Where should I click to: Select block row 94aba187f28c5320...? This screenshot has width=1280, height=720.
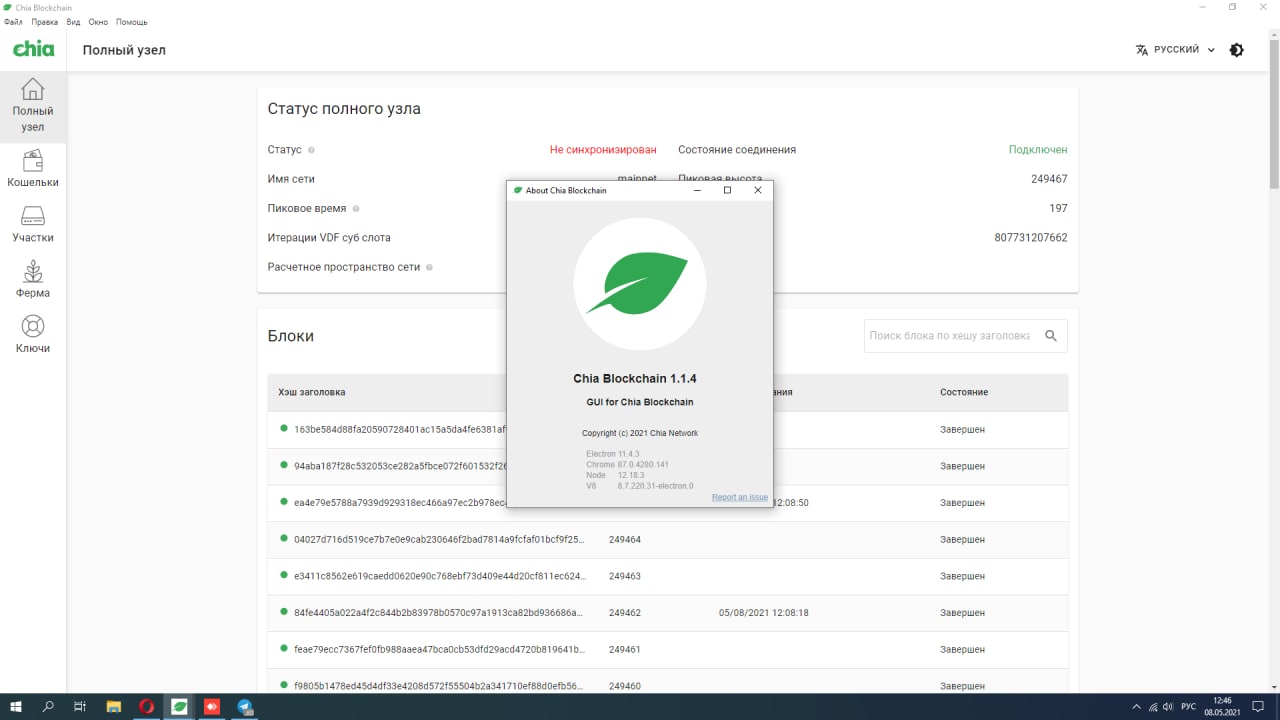point(667,466)
